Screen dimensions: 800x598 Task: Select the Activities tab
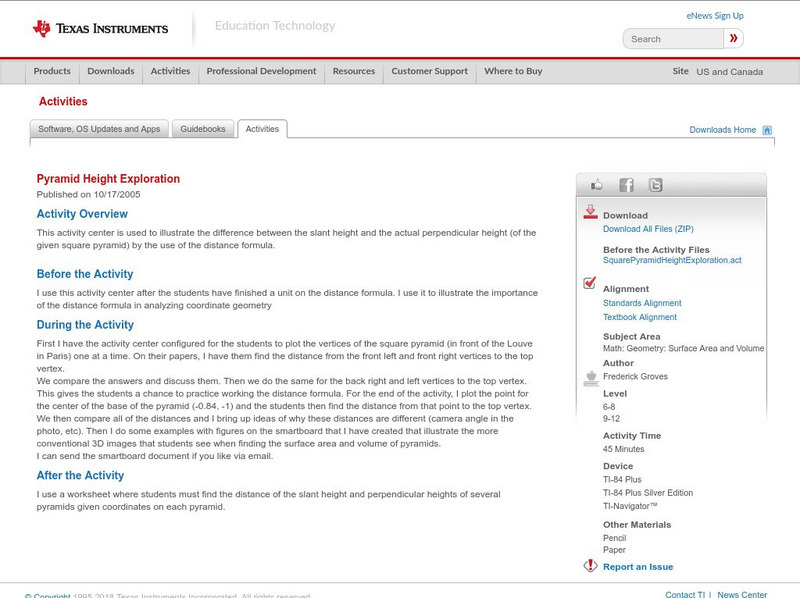262,129
